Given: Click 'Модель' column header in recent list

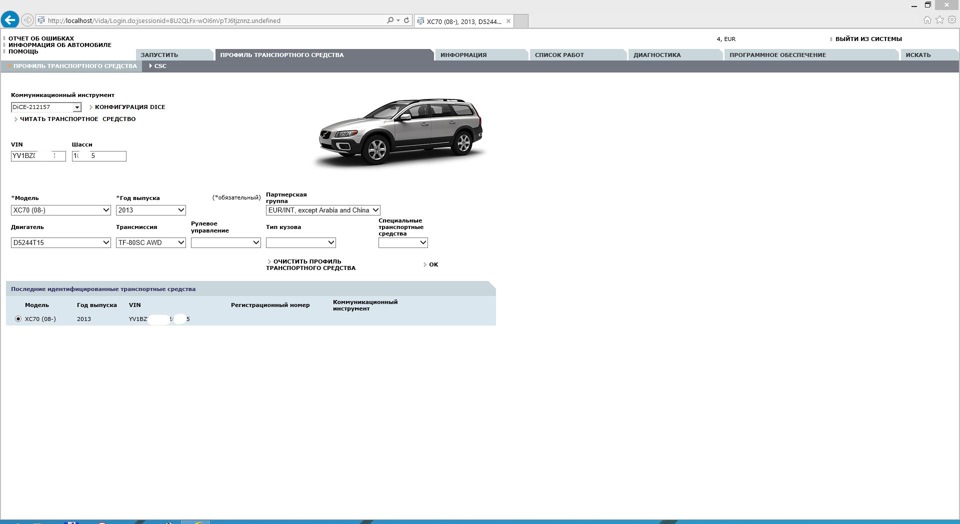Looking at the screenshot, I should (x=37, y=305).
